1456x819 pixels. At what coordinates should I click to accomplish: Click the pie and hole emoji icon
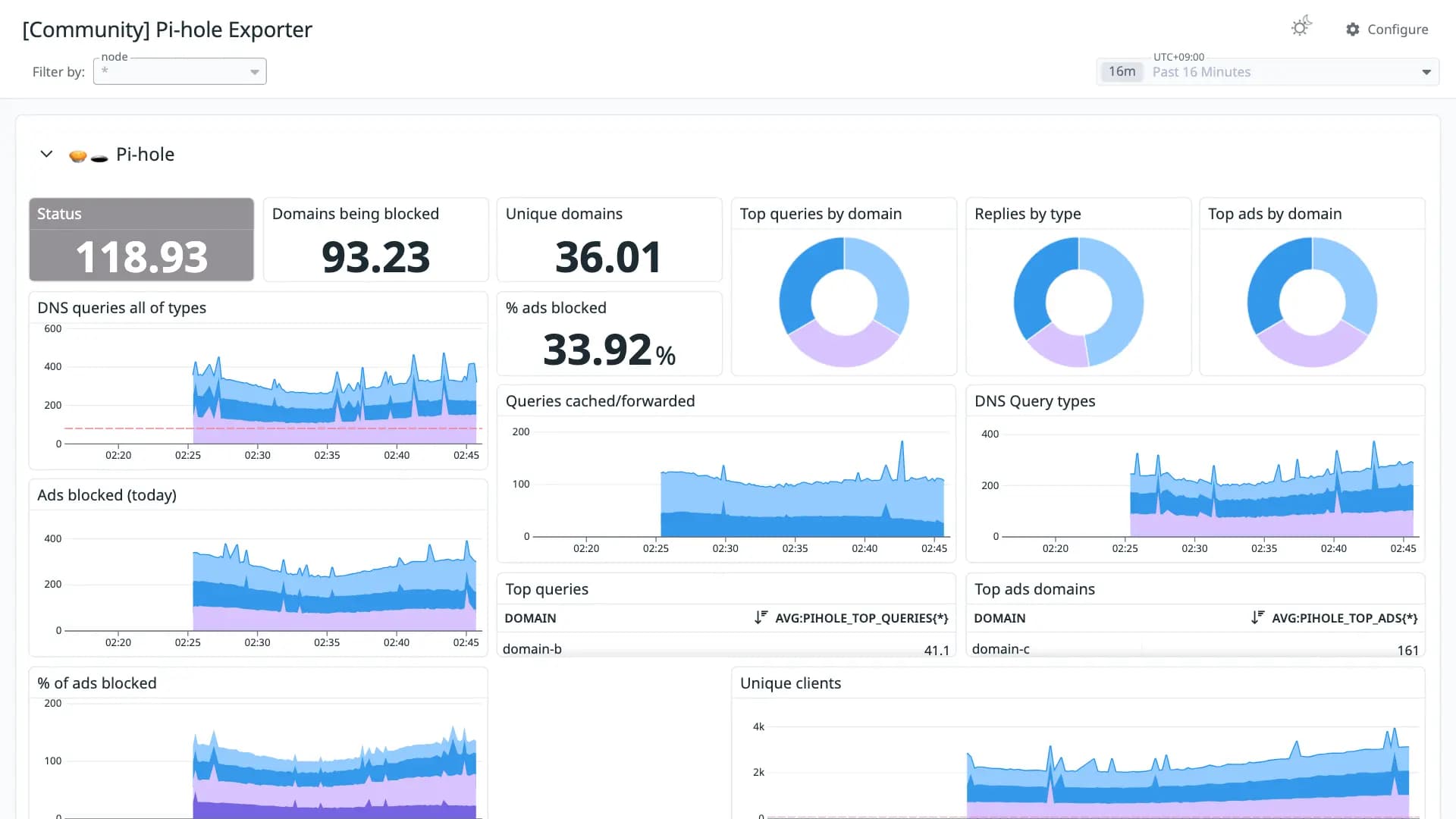tap(88, 156)
